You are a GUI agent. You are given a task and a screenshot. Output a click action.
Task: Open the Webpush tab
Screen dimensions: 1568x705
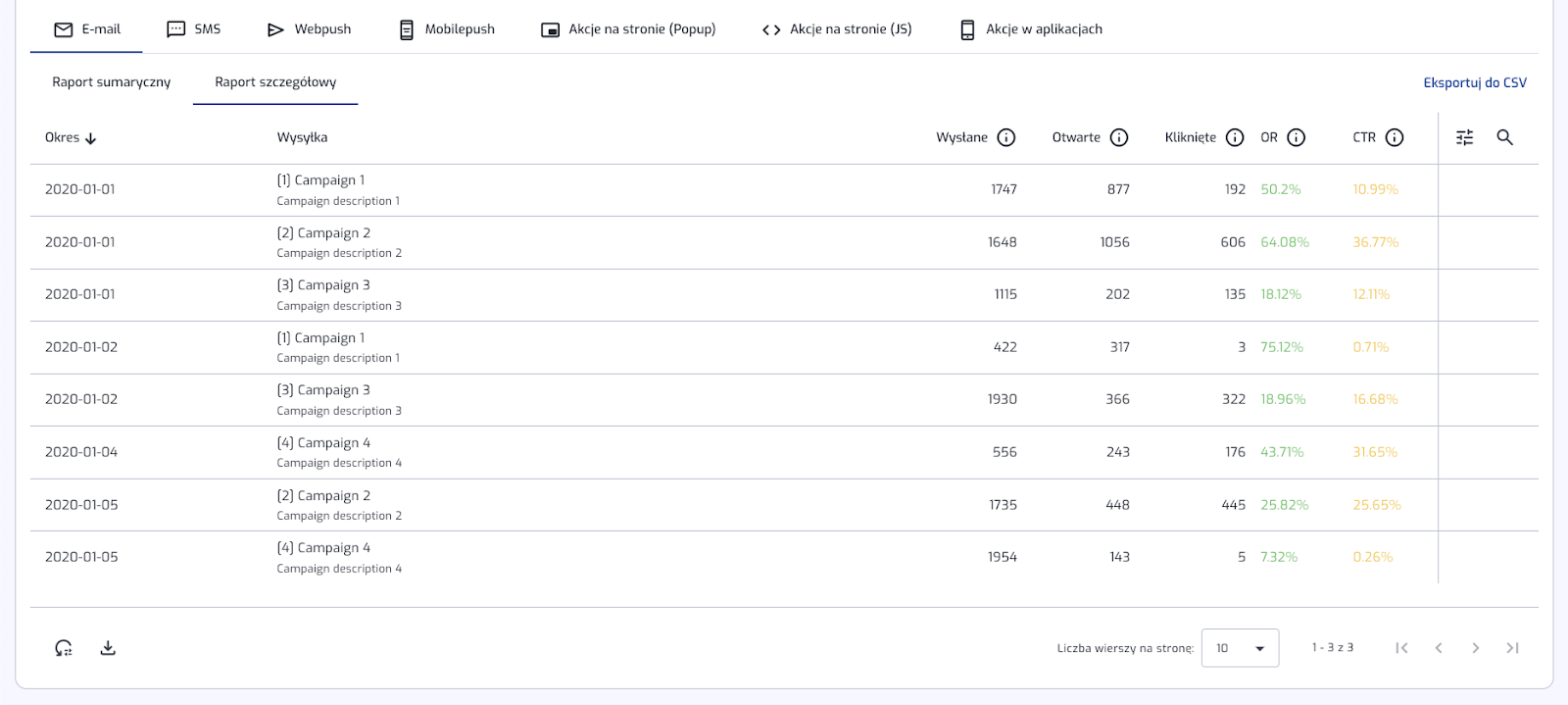coord(310,29)
